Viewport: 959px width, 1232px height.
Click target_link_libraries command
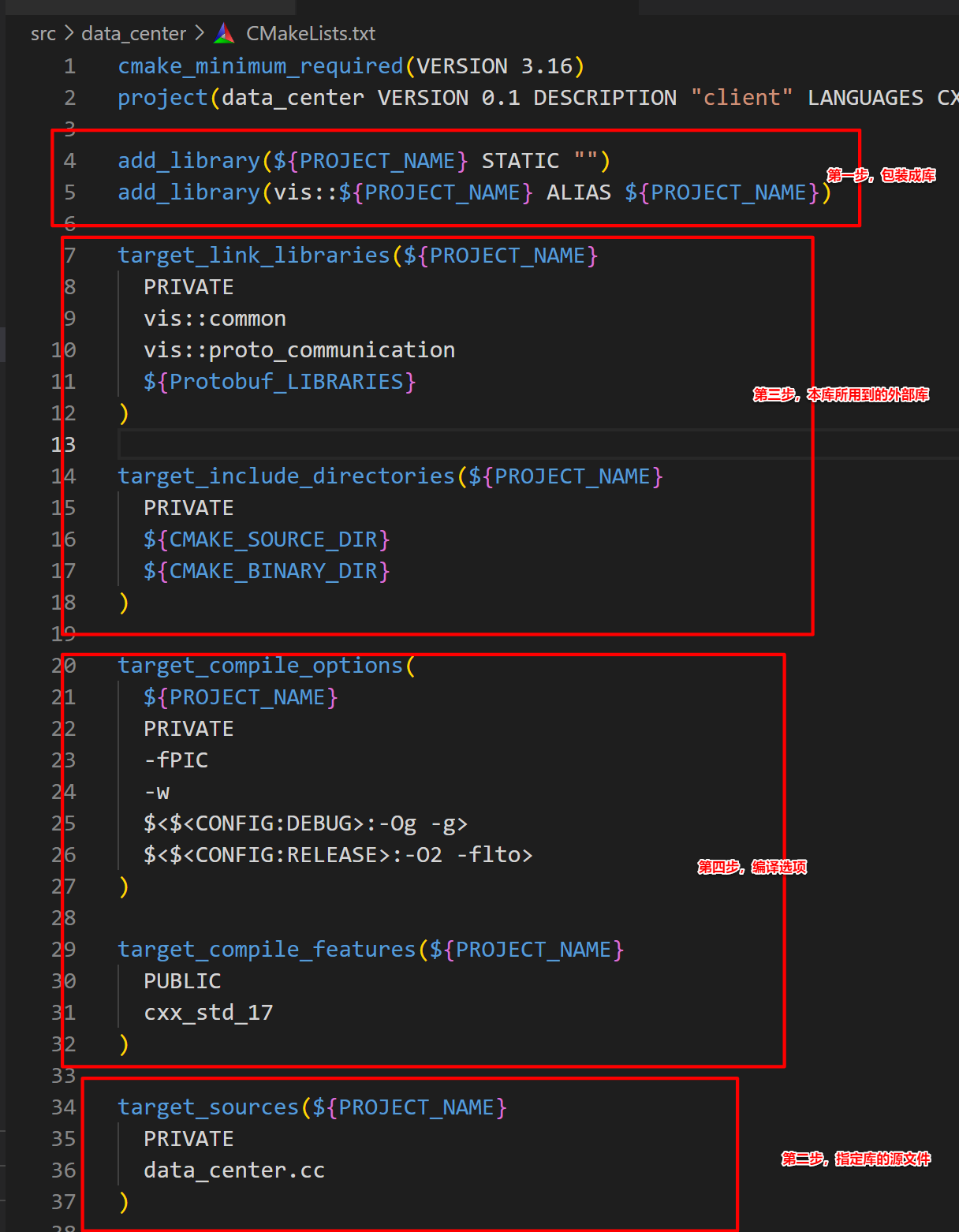(x=253, y=256)
